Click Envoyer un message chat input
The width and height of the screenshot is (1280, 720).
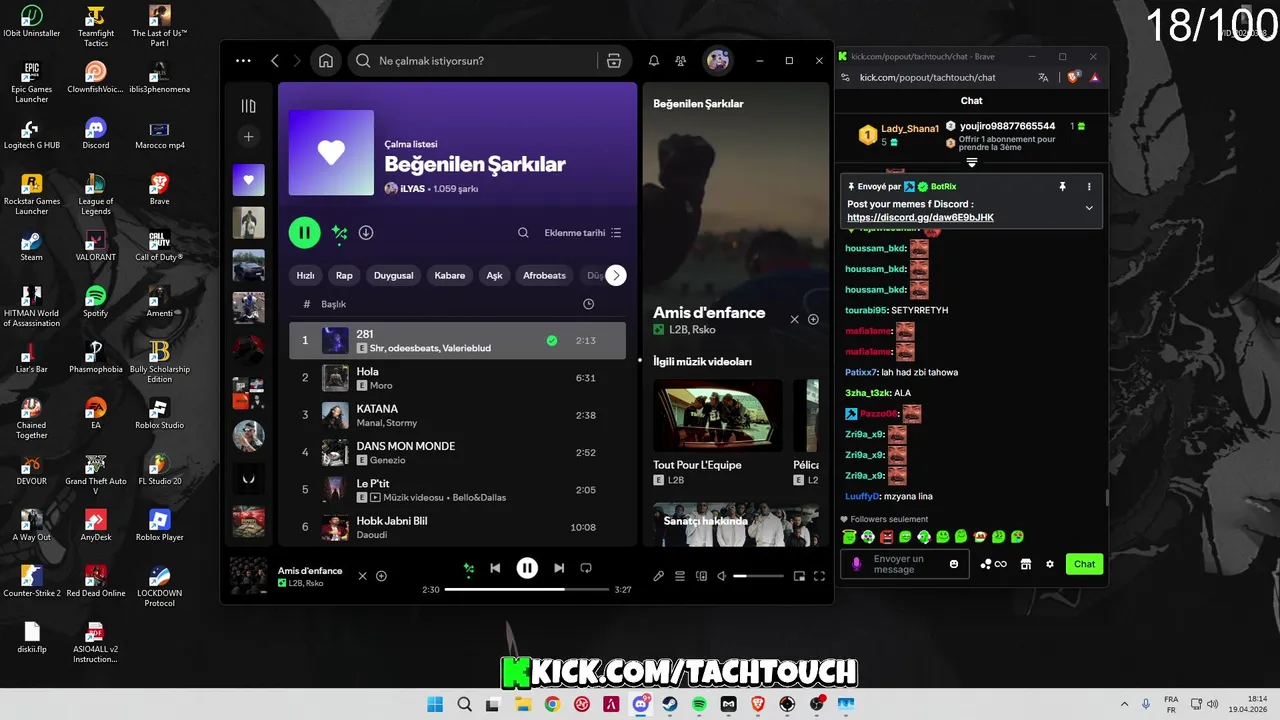click(905, 564)
